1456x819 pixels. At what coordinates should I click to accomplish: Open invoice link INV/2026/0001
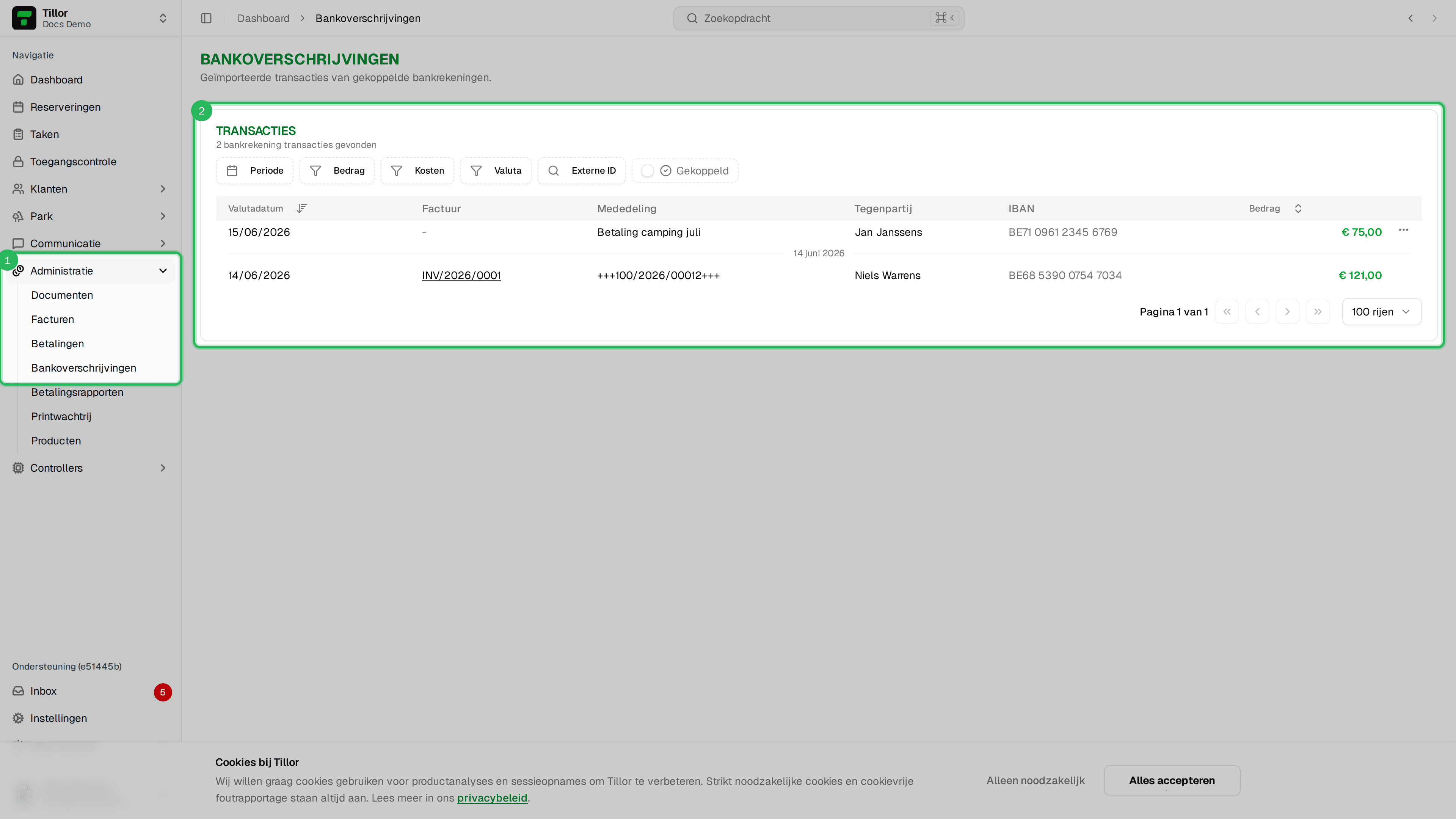(461, 276)
